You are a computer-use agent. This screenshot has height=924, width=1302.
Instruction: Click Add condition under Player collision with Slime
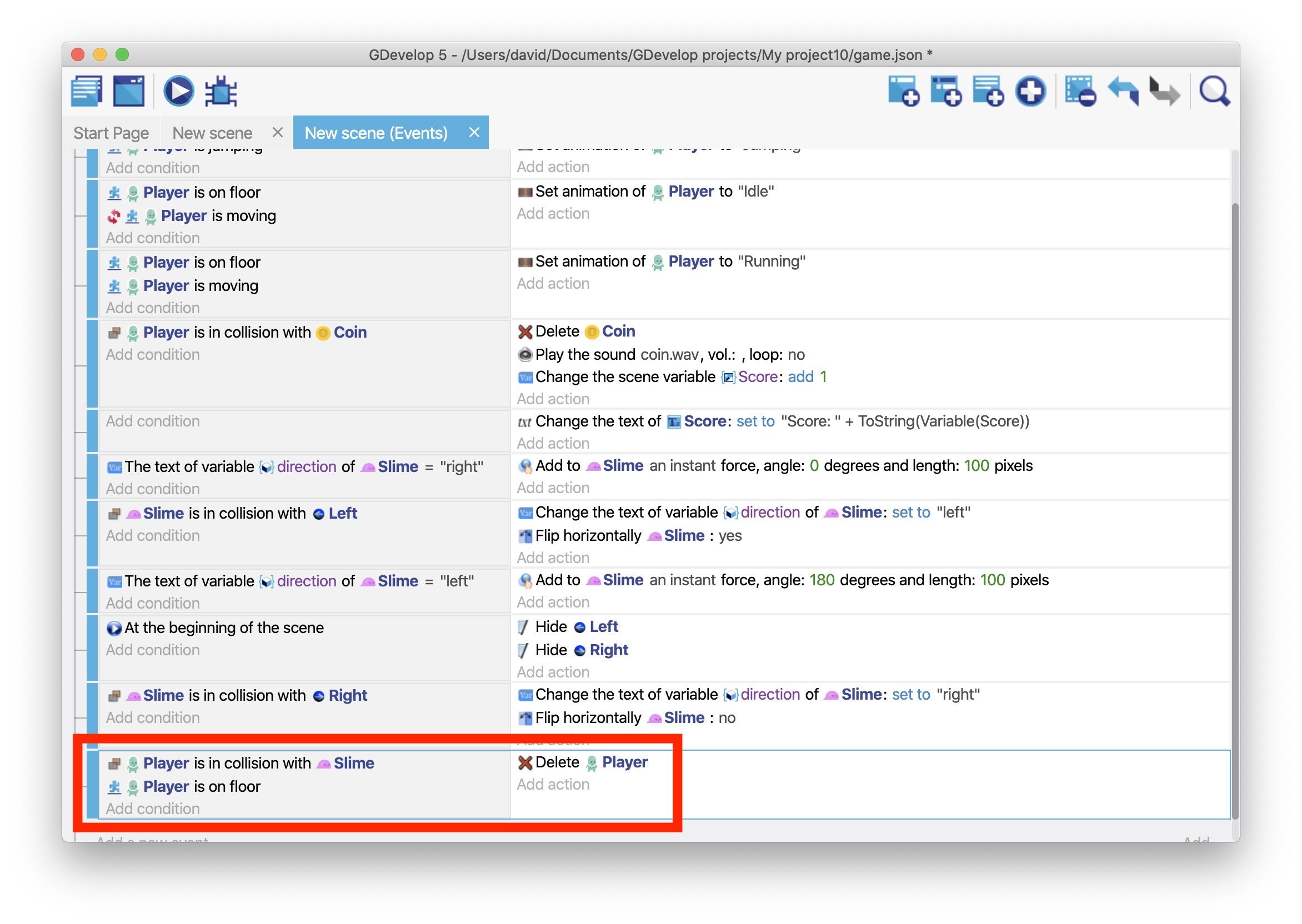[153, 808]
